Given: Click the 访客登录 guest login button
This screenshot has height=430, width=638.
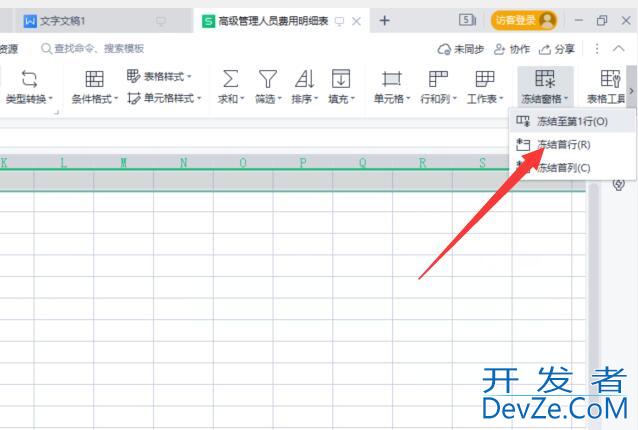Looking at the screenshot, I should tap(524, 20).
